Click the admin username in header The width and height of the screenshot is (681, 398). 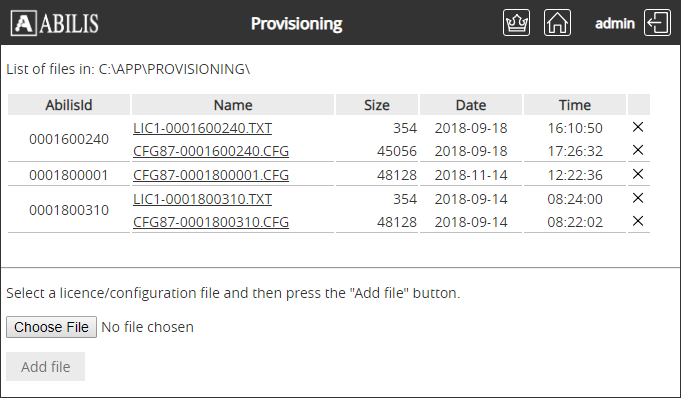(615, 23)
